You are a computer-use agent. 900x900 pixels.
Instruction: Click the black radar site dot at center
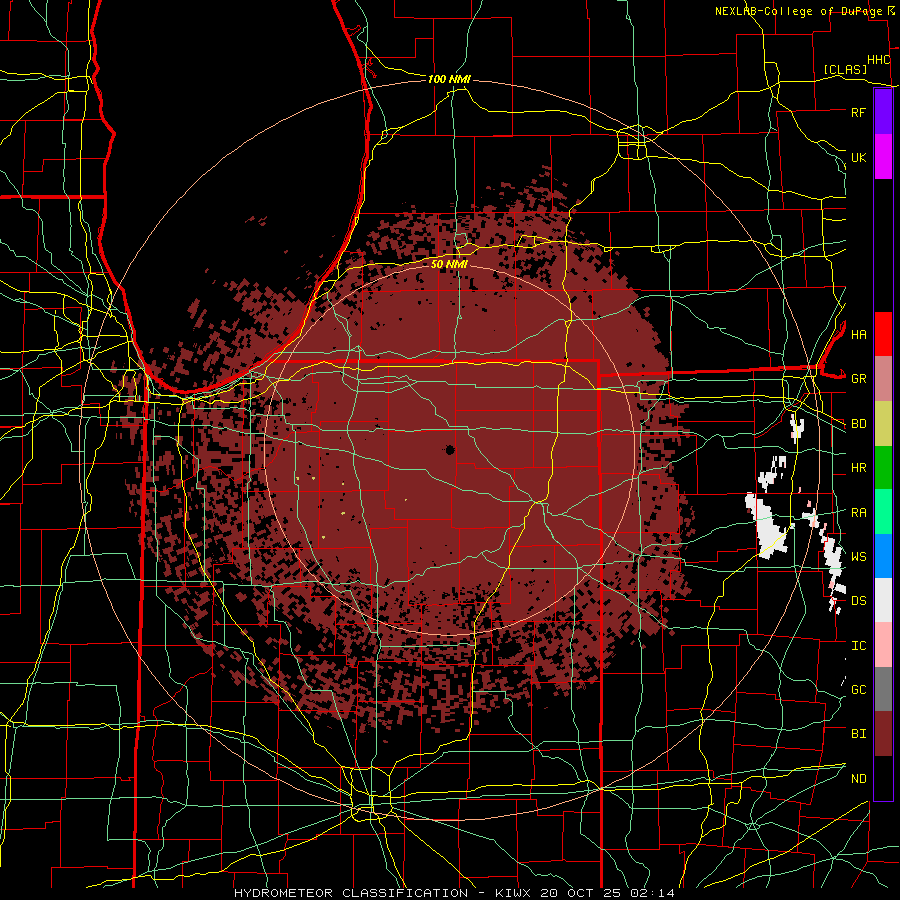(x=450, y=450)
